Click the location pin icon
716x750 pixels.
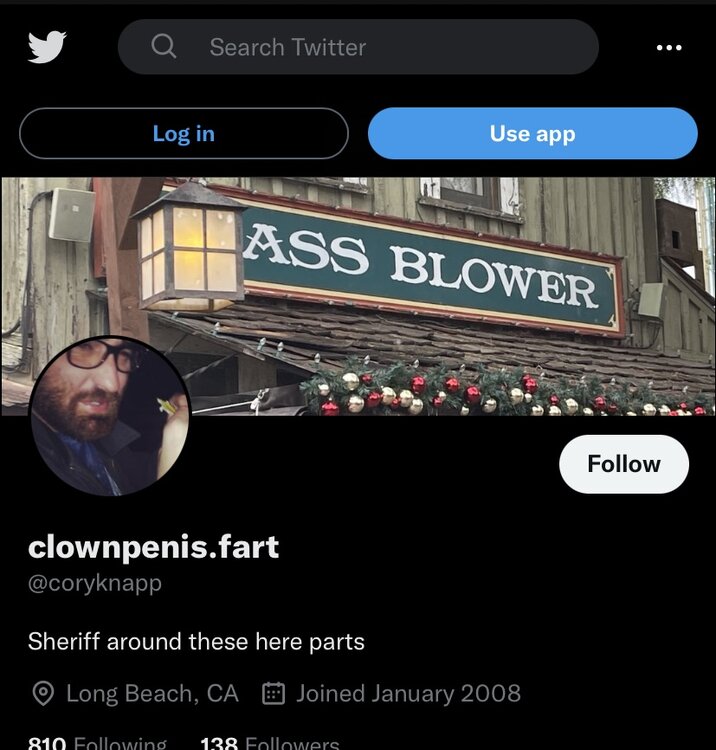tap(43, 693)
